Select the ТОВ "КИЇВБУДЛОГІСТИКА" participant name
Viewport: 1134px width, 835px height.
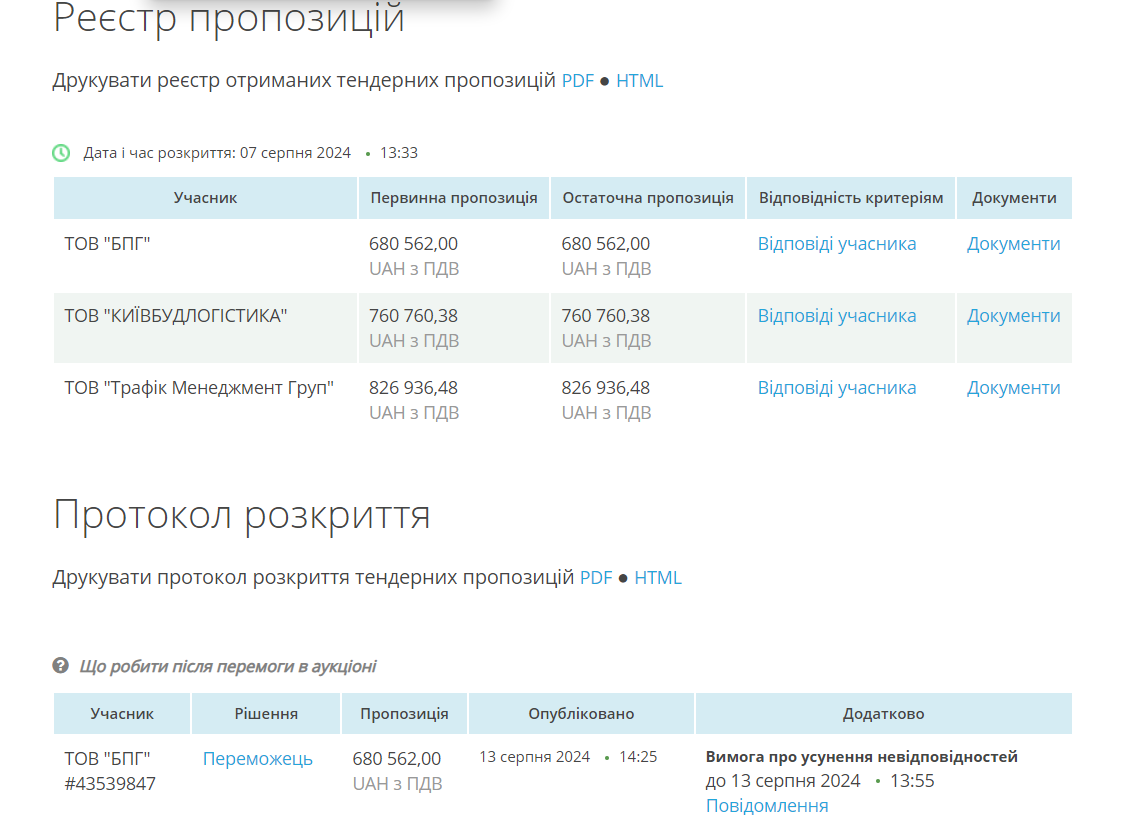point(176,316)
